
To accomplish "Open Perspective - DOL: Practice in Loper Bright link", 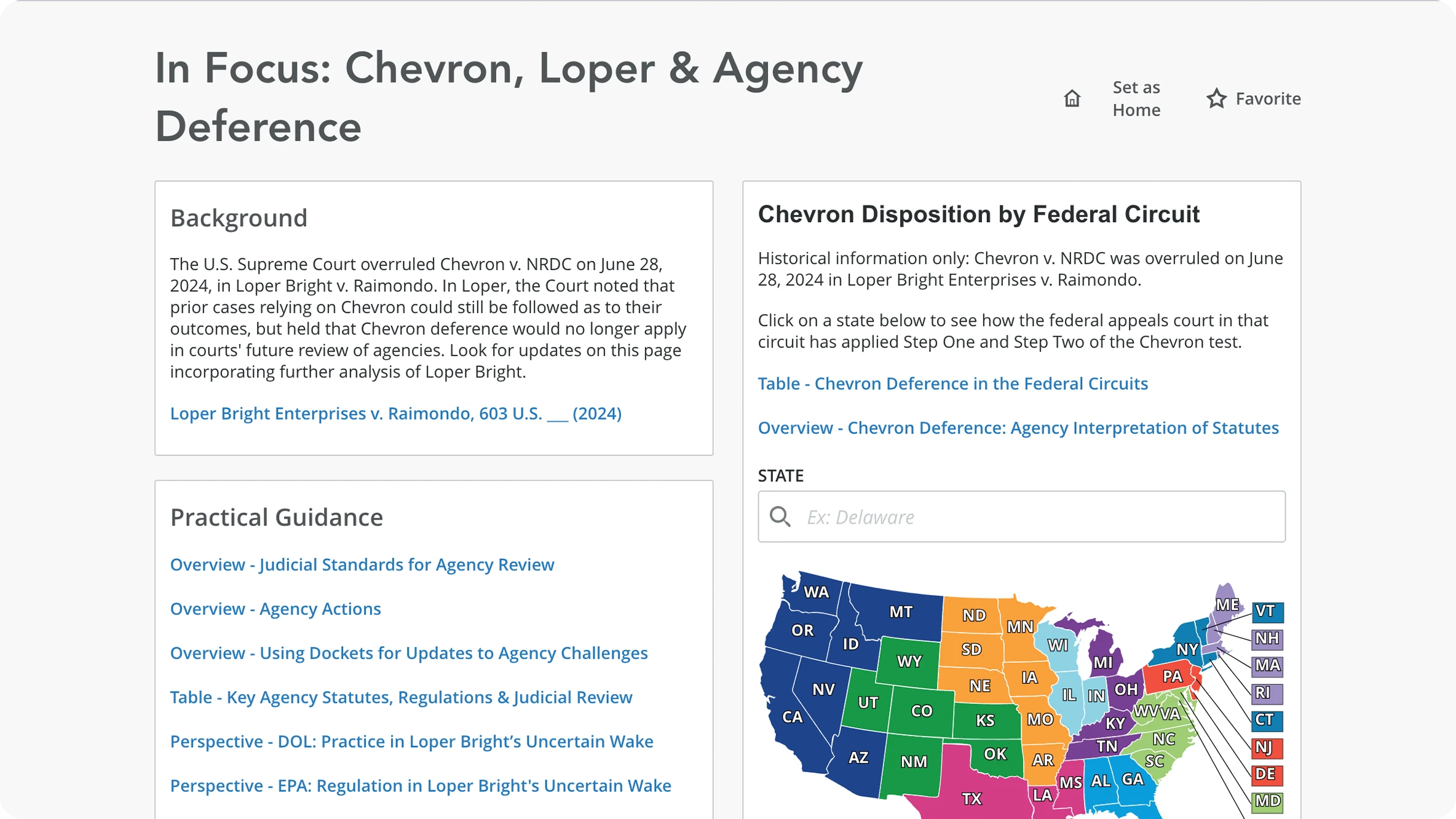I will click(x=411, y=742).
